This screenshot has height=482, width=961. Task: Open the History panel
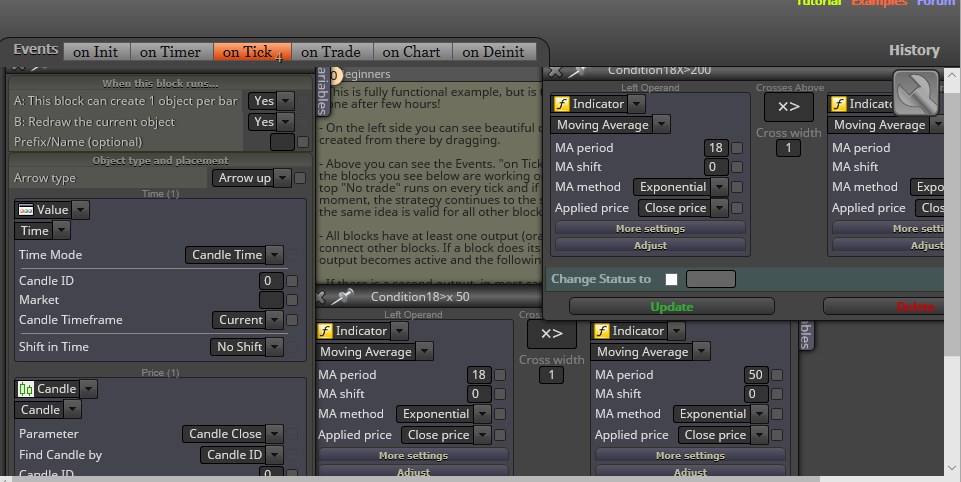click(x=914, y=50)
